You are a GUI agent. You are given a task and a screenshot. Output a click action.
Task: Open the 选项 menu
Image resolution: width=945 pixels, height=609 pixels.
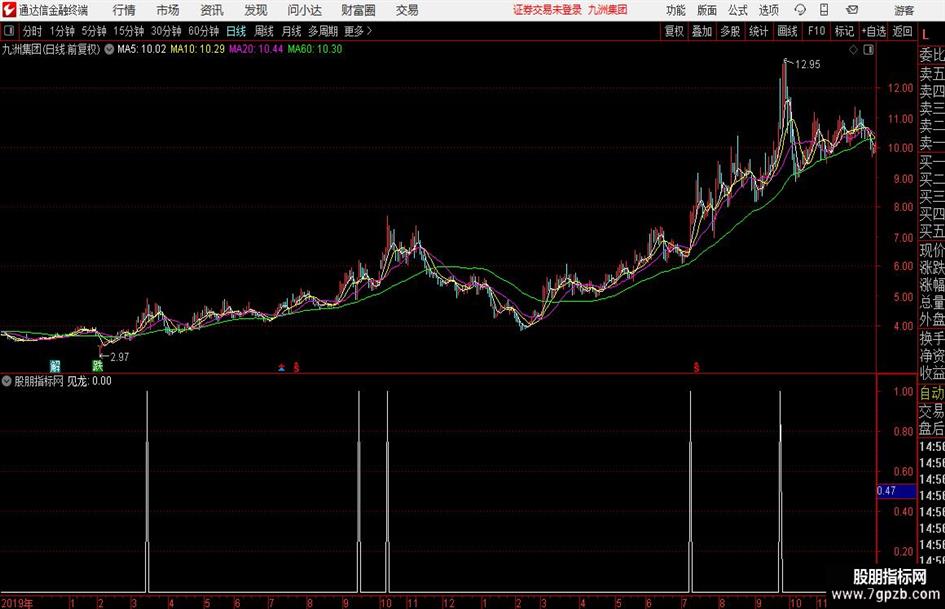[768, 10]
